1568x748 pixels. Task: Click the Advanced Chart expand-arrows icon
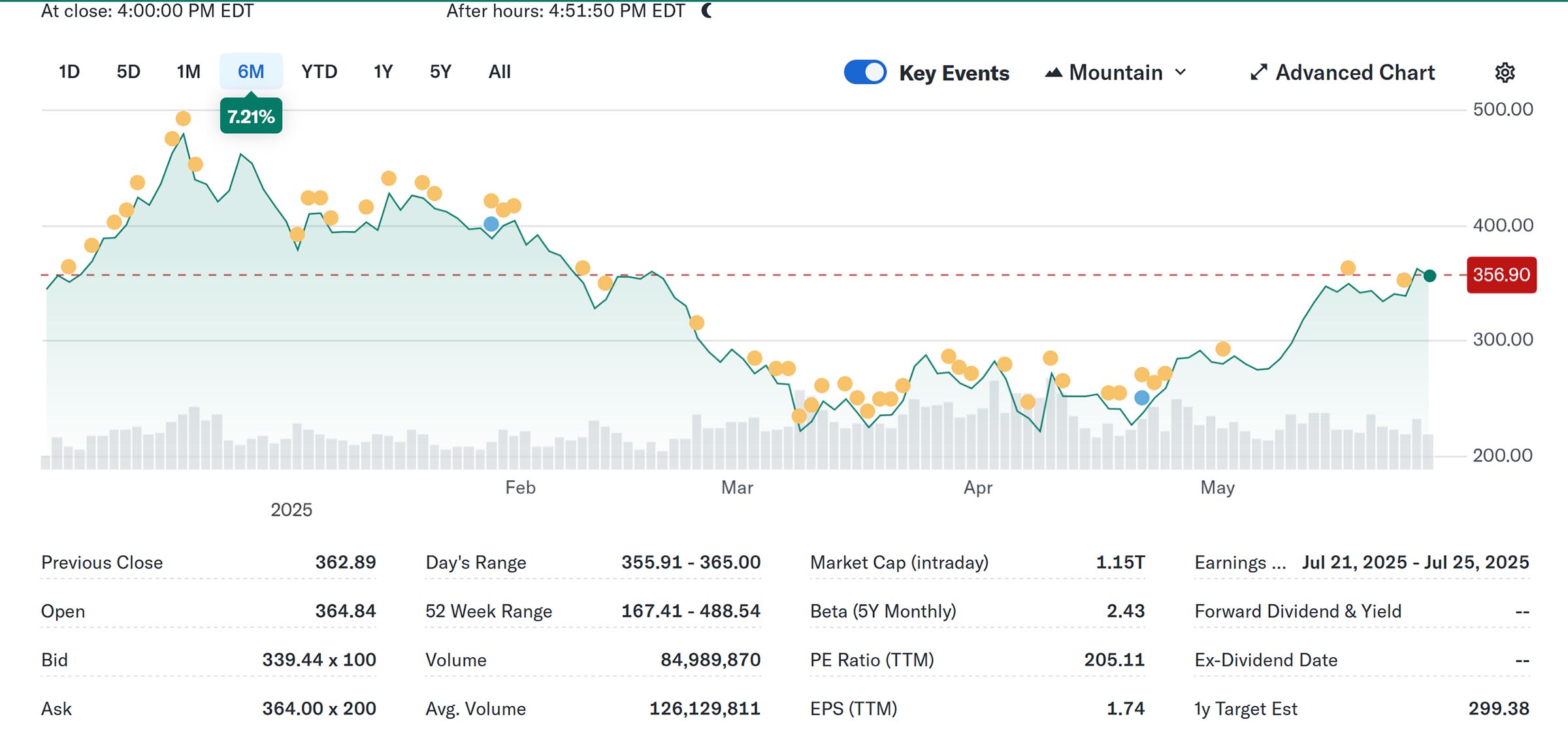tap(1258, 72)
